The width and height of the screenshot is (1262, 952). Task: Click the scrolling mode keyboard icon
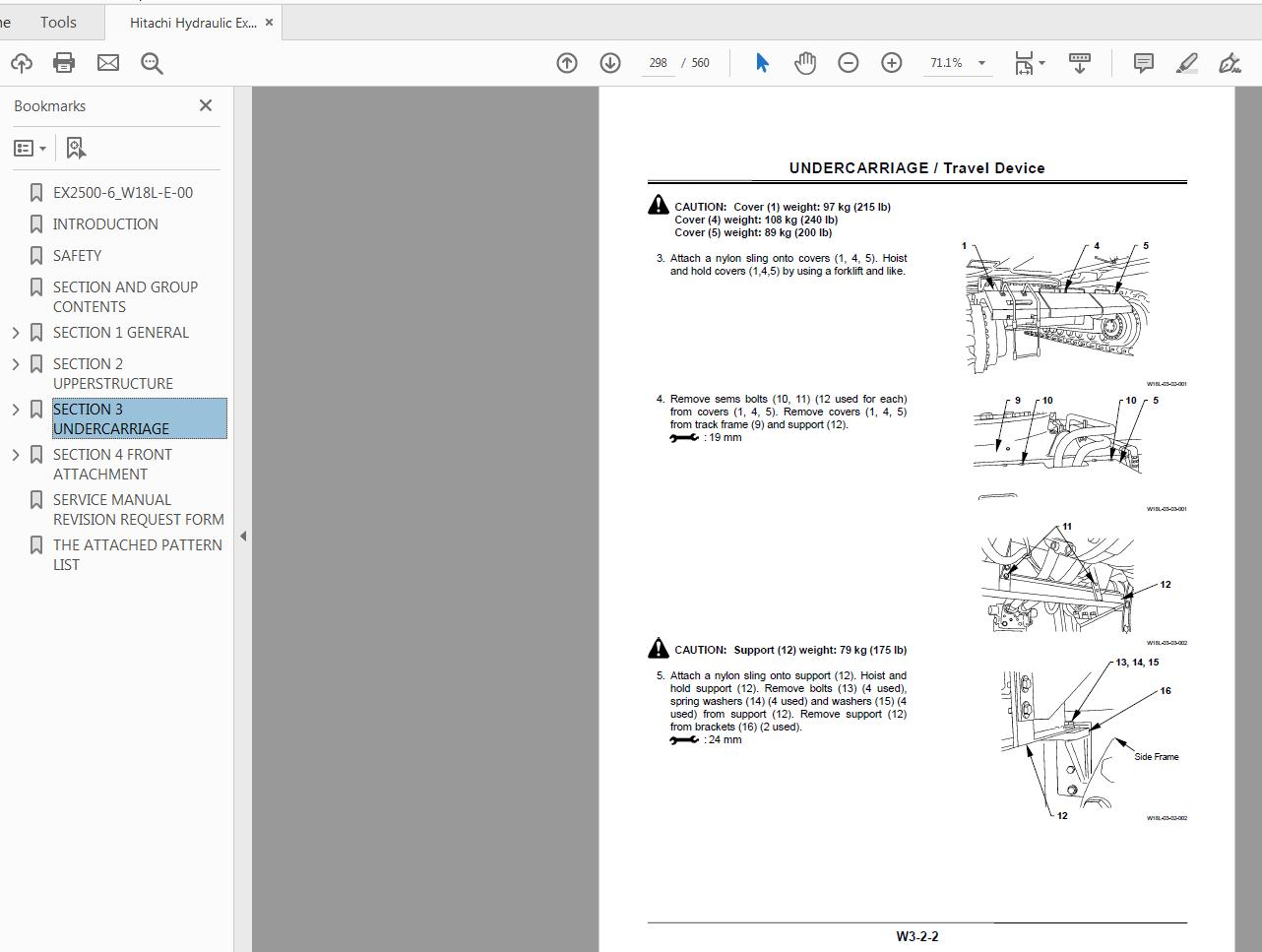[x=1080, y=63]
